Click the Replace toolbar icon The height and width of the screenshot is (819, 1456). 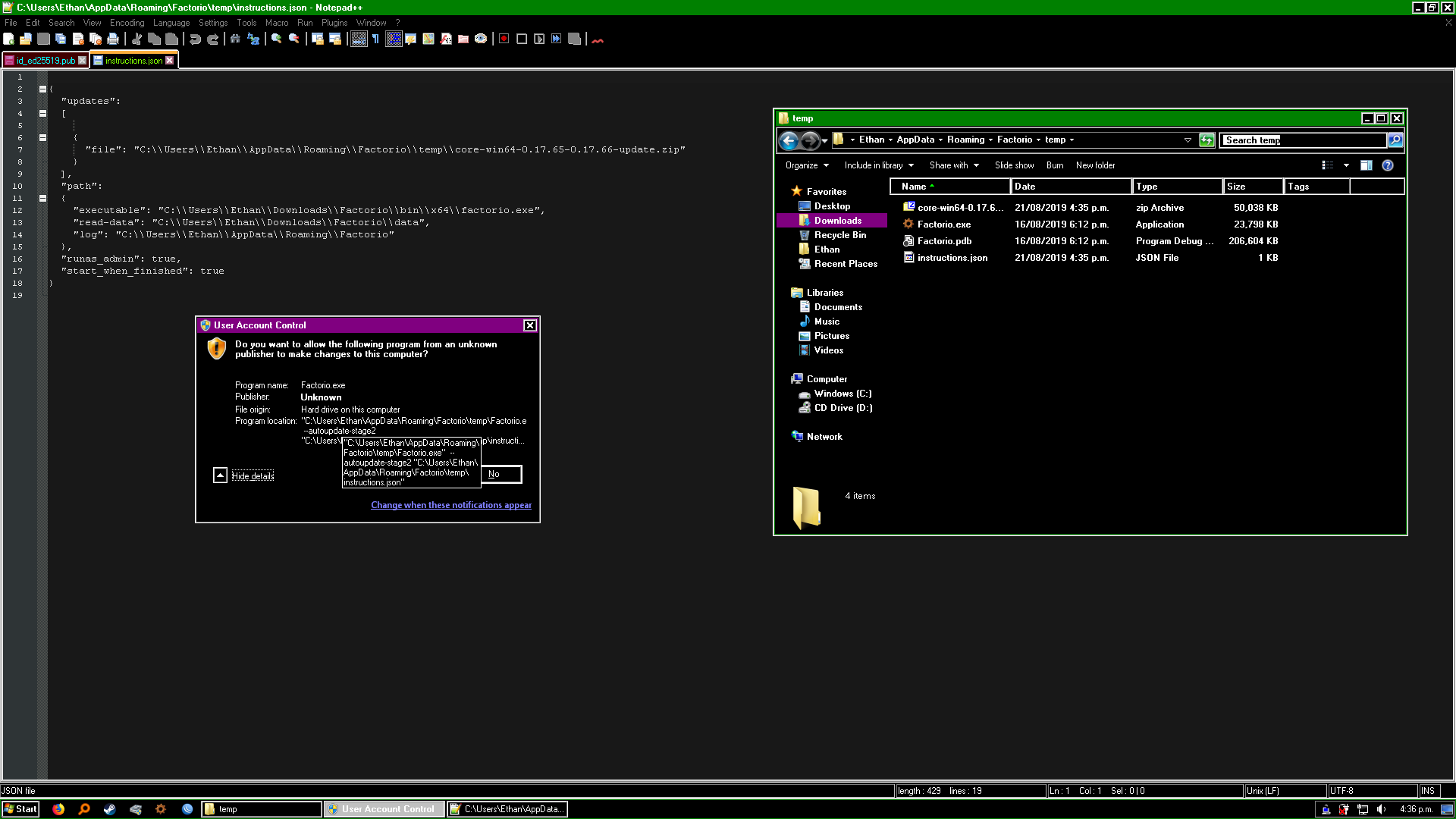click(253, 39)
